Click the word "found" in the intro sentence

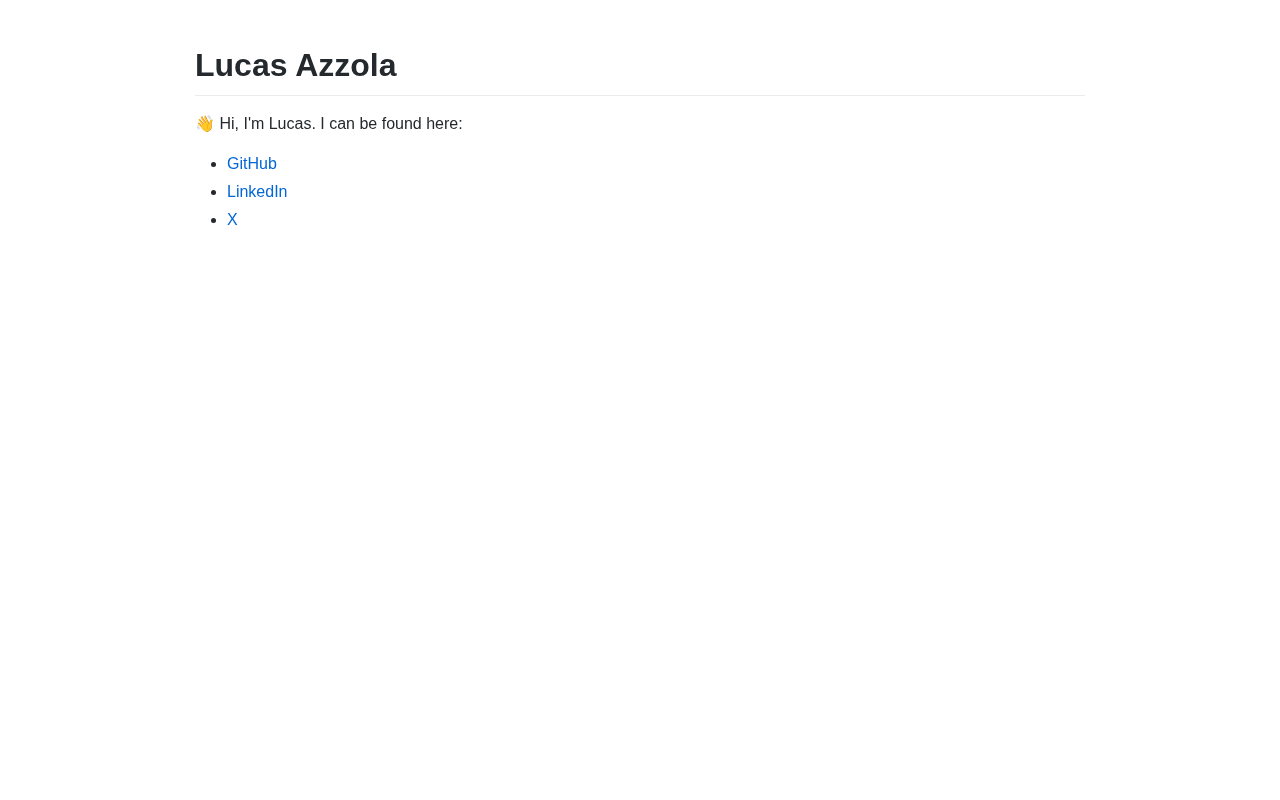(x=401, y=124)
